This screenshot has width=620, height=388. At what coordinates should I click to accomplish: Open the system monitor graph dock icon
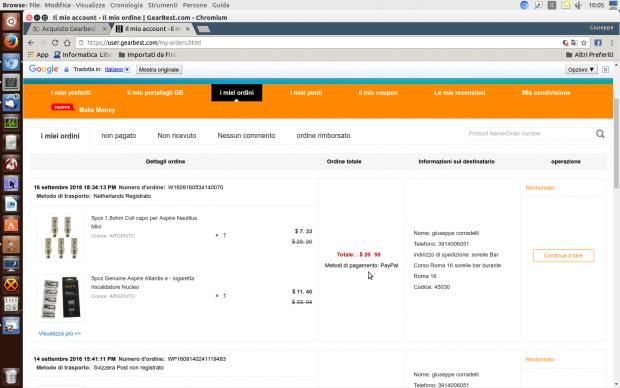[11, 123]
